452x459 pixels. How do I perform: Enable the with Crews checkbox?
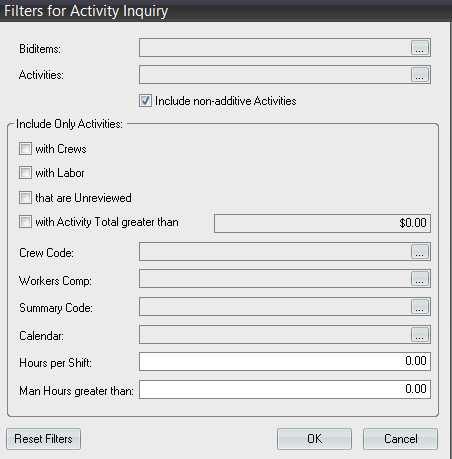[25, 149]
